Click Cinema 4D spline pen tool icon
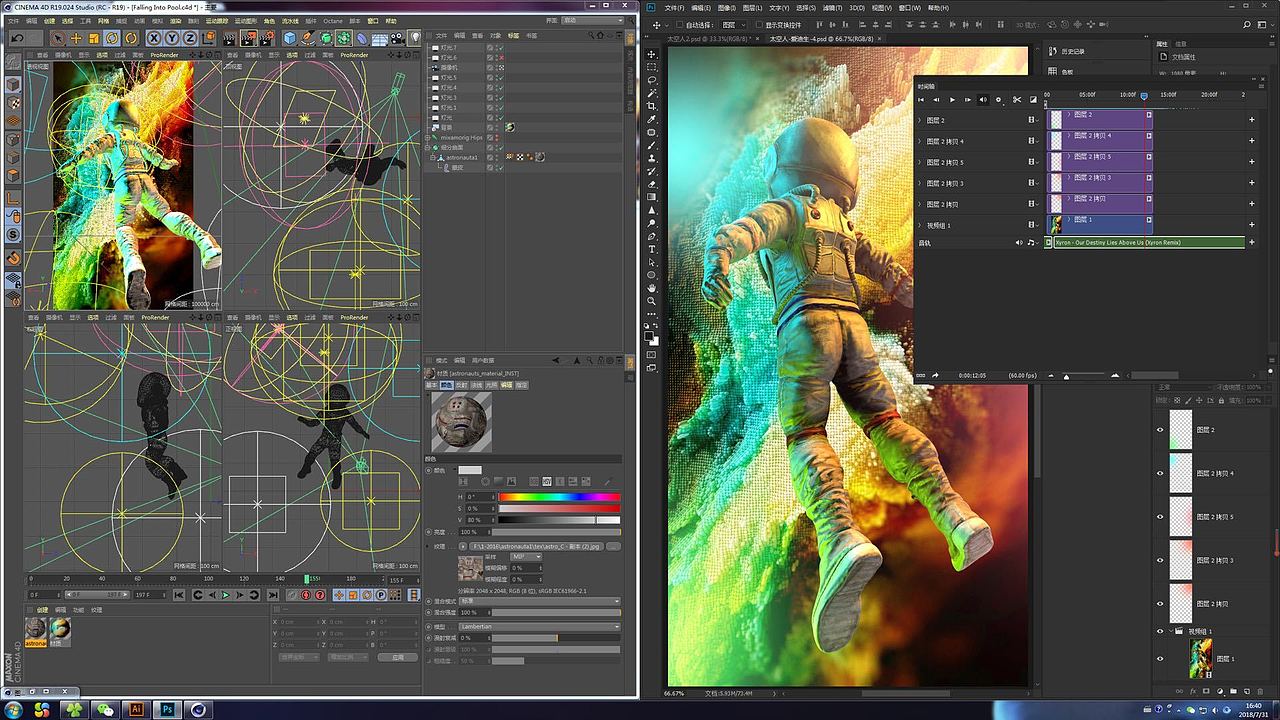This screenshot has width=1280, height=720. 308,38
